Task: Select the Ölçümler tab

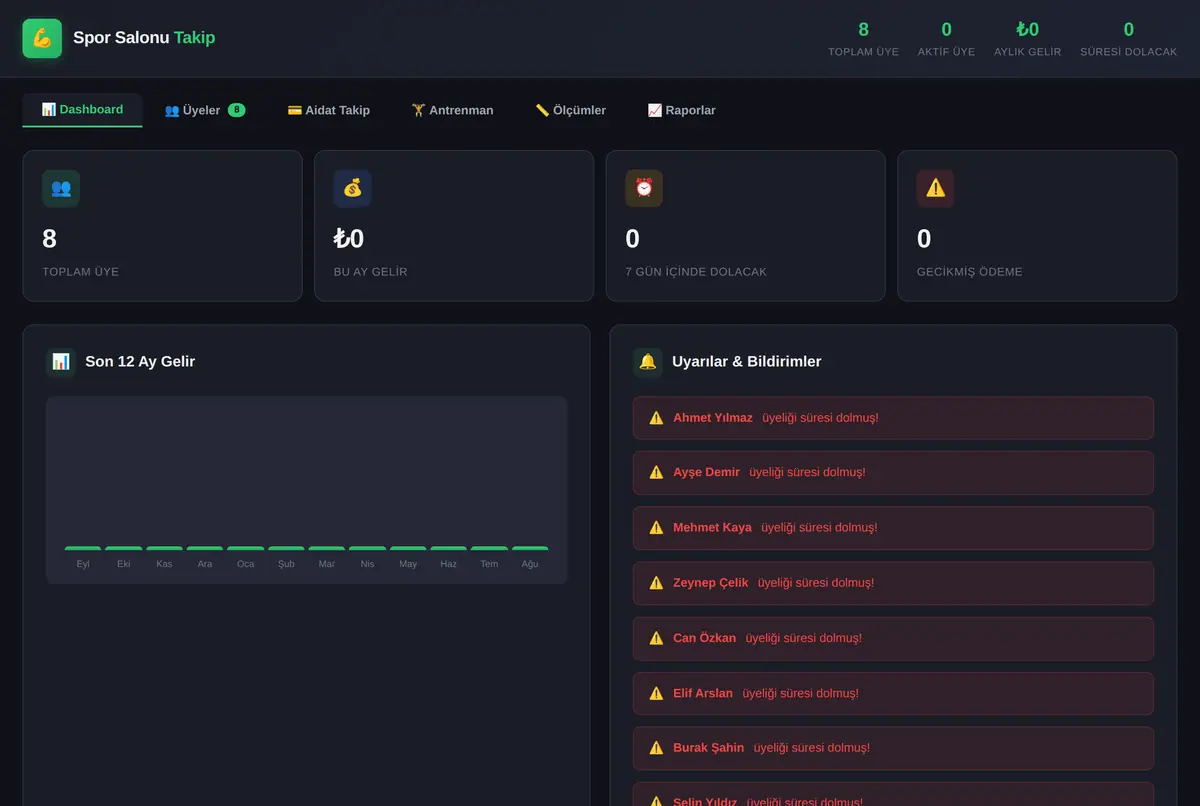Action: tap(570, 110)
